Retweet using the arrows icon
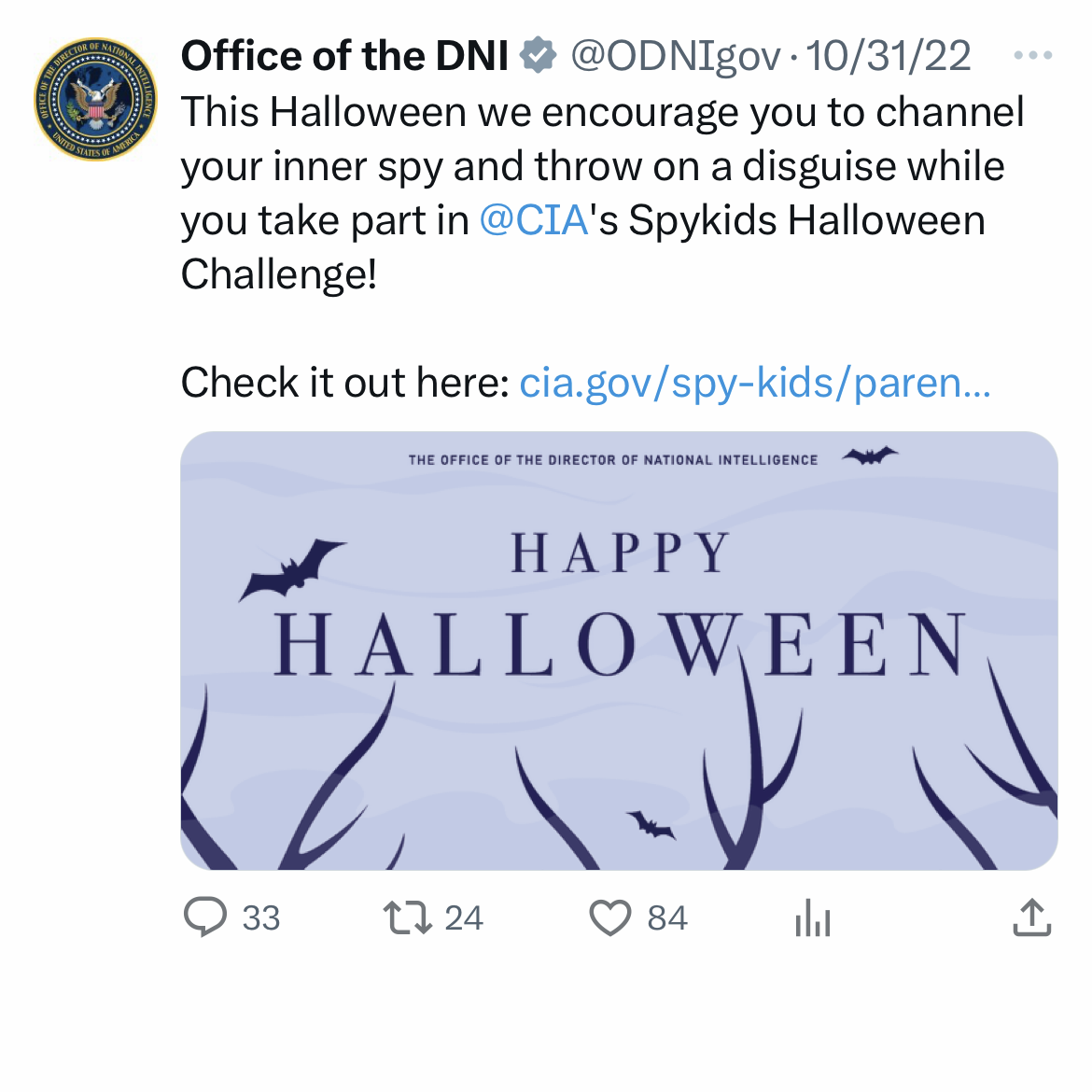 click(x=408, y=917)
